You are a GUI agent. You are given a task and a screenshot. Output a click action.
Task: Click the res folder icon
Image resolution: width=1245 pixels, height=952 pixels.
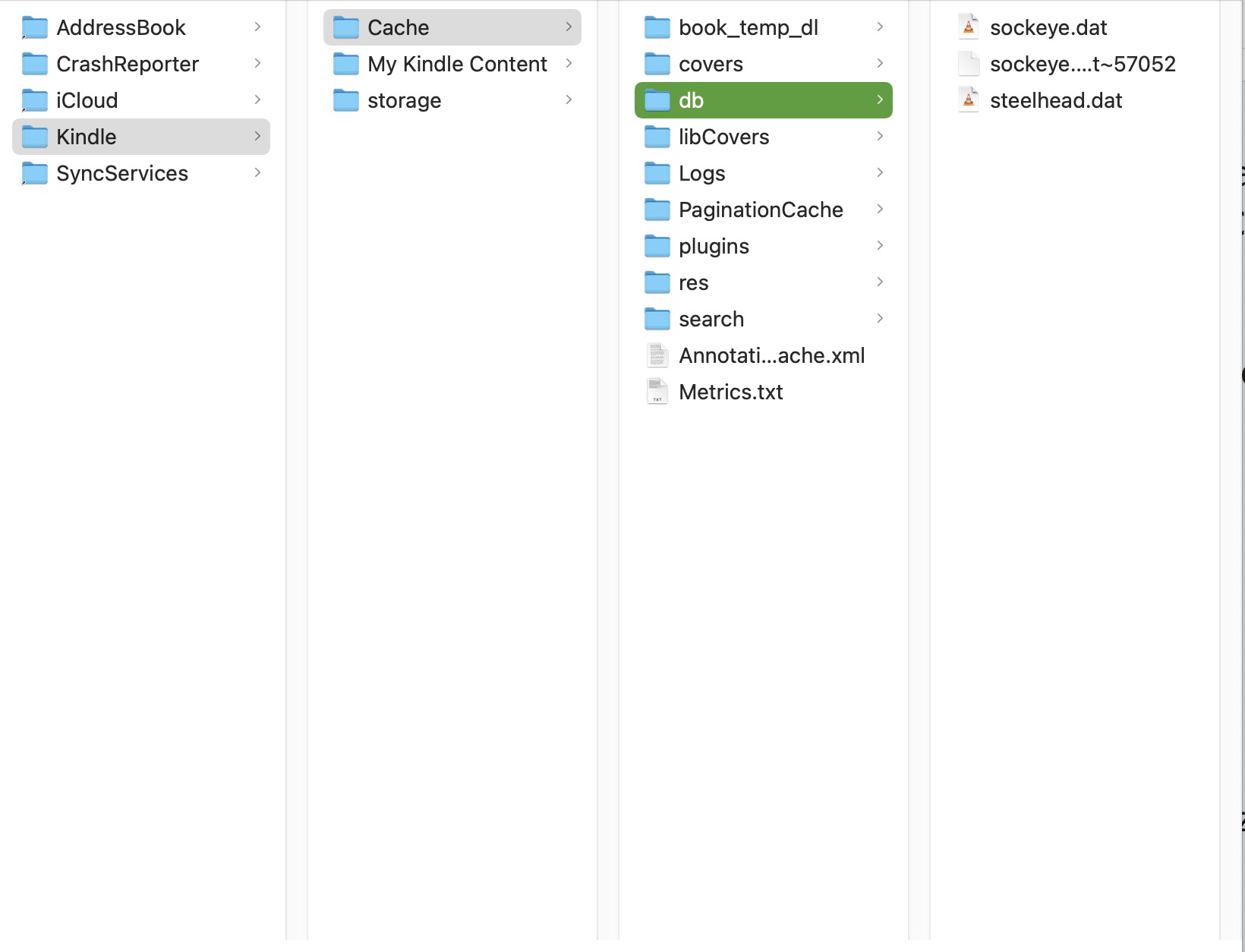pos(657,283)
